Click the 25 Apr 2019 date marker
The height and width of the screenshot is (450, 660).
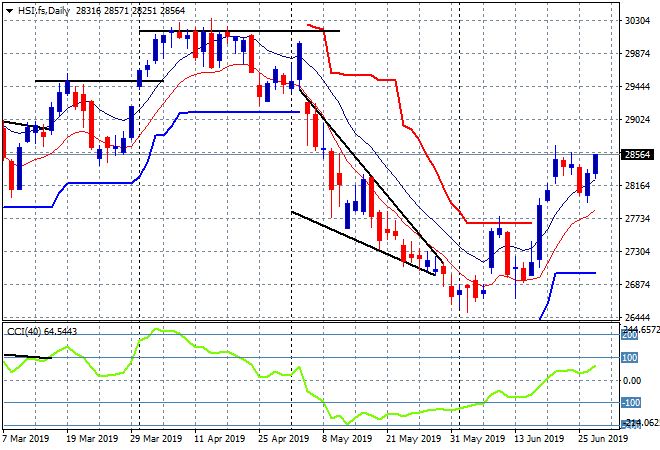click(x=283, y=439)
